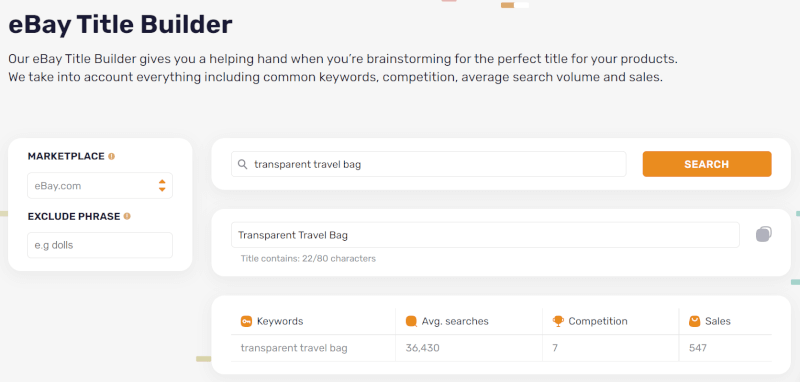Click the info icon next to EXCLUDE PHRASE
Image resolution: width=800 pixels, height=382 pixels.
coord(127,216)
